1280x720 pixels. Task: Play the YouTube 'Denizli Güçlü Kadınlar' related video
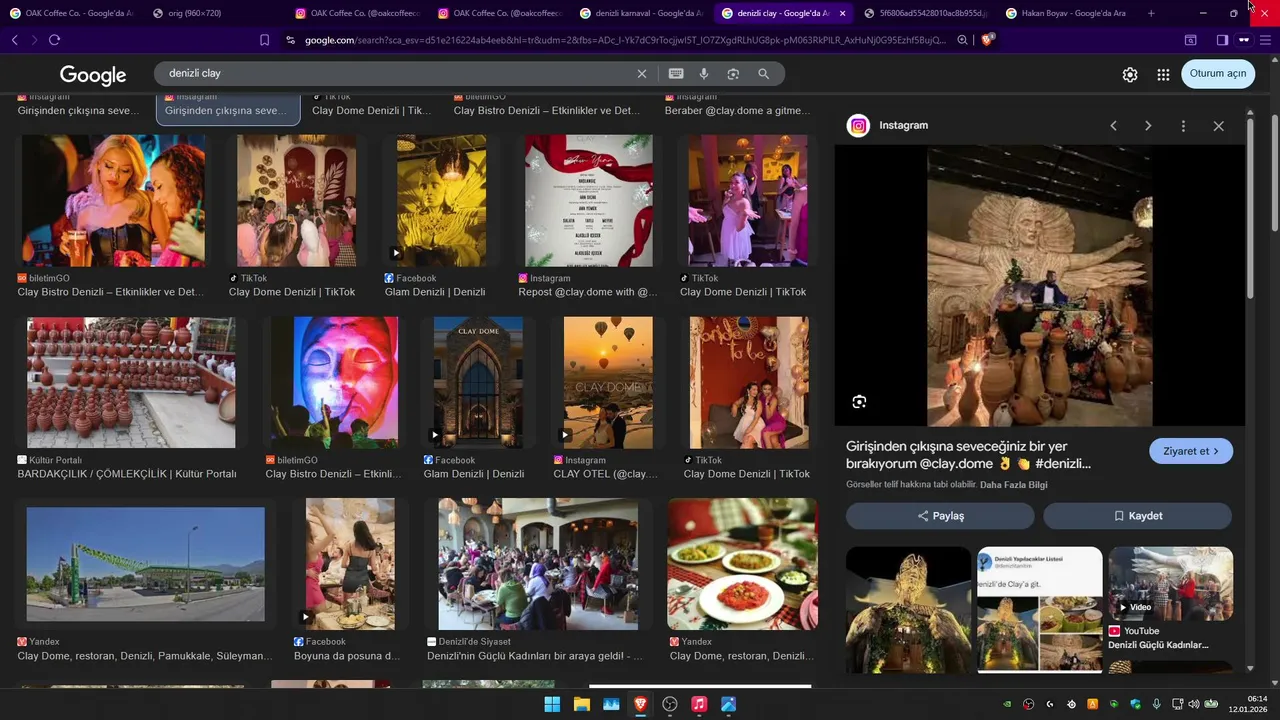click(x=1171, y=583)
